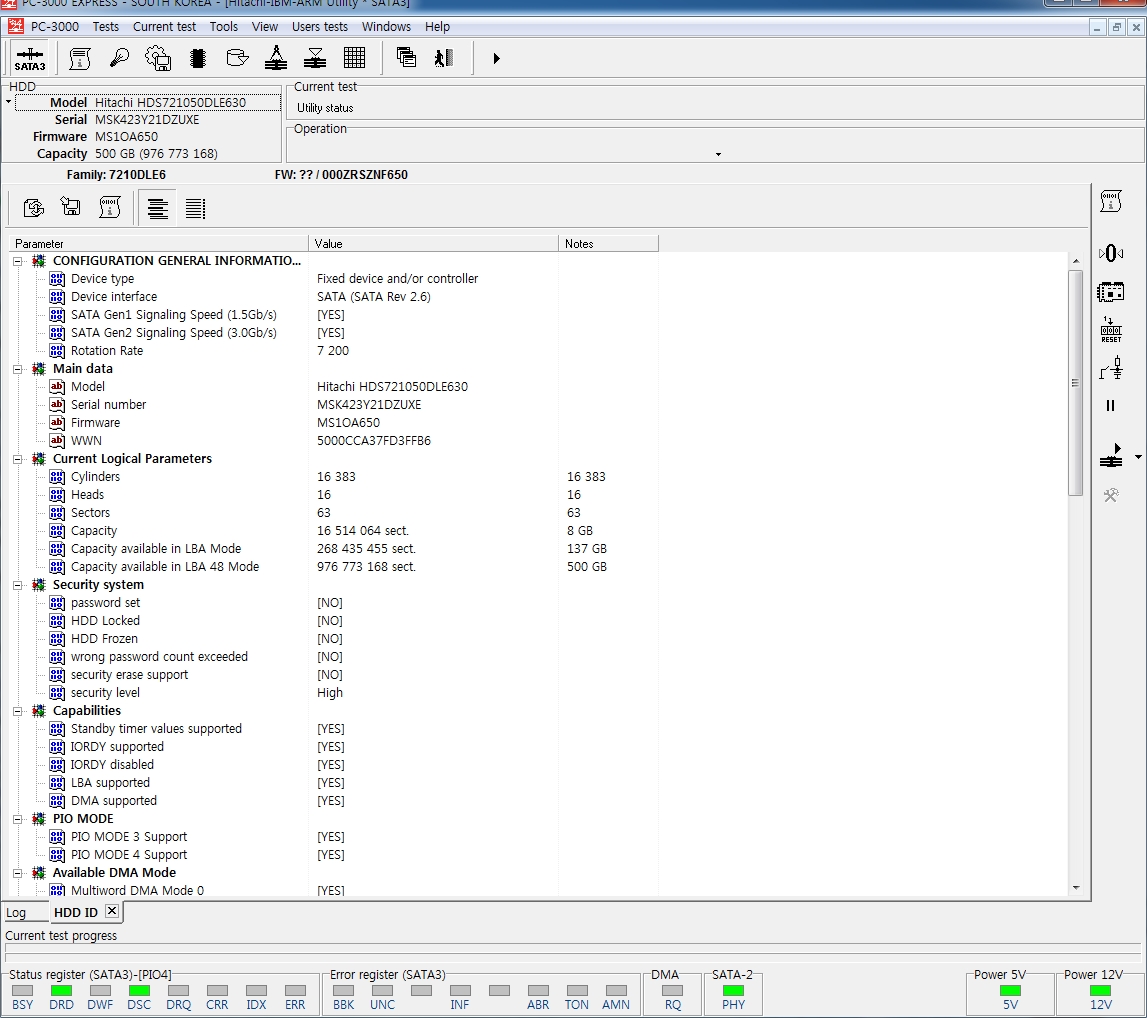The height and width of the screenshot is (1018, 1147).
Task: Collapse the Main data tree node
Action: [18, 369]
